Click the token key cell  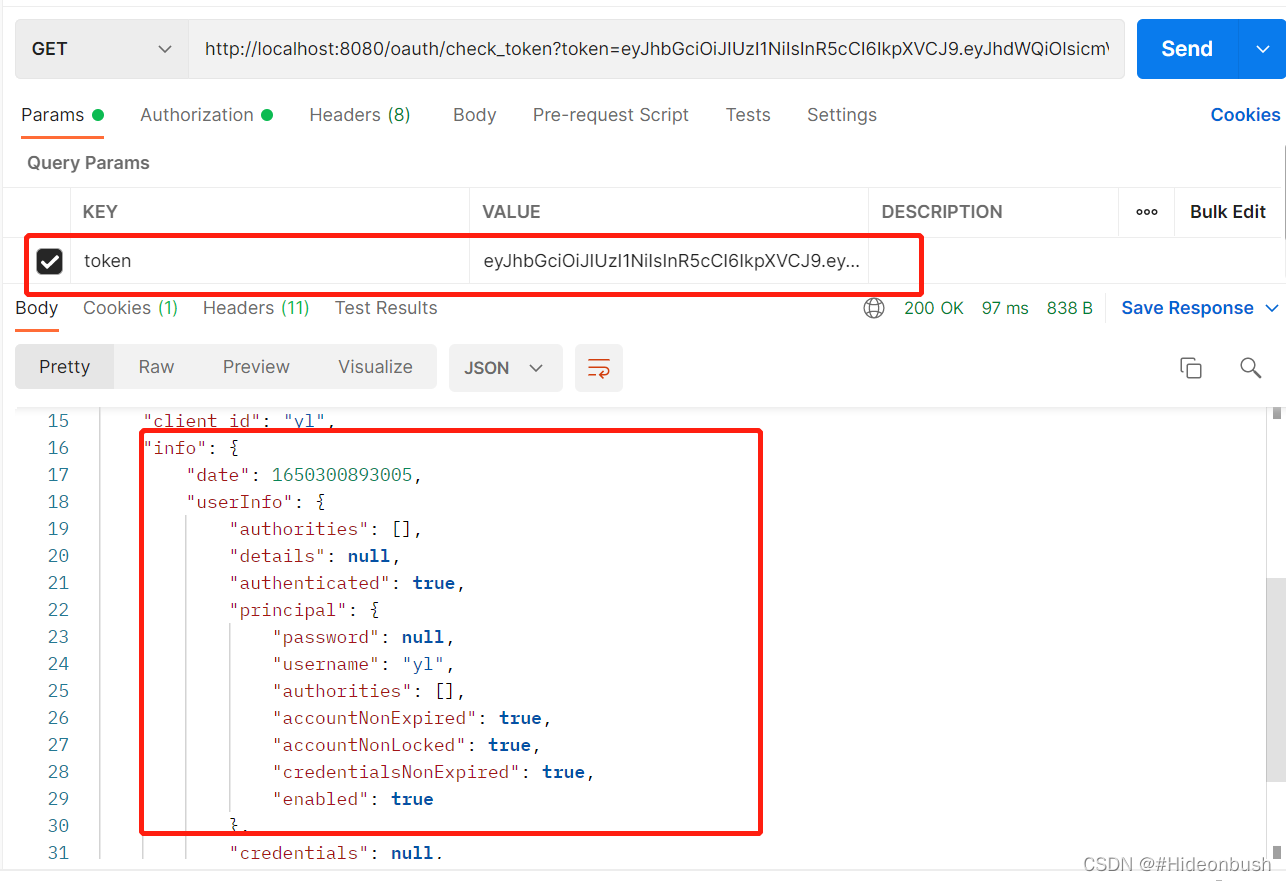point(270,262)
